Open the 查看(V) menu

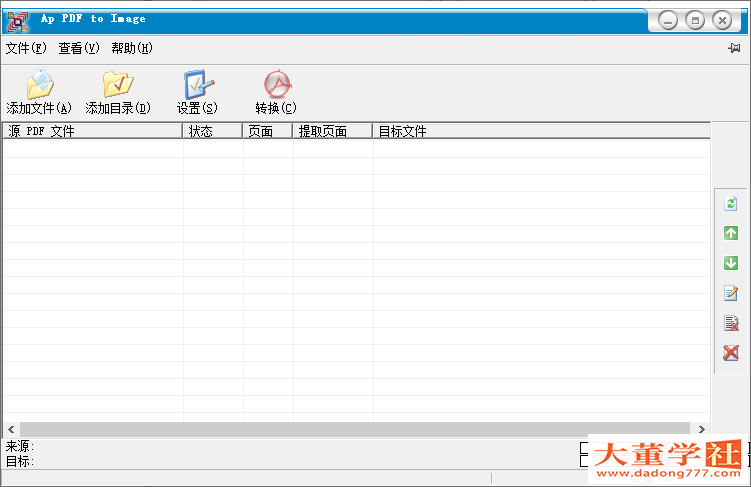click(x=79, y=48)
